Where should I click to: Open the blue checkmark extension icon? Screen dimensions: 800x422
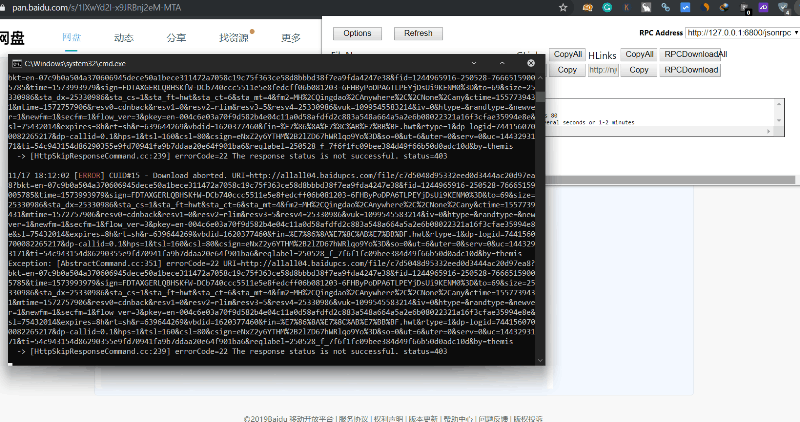(x=685, y=7)
